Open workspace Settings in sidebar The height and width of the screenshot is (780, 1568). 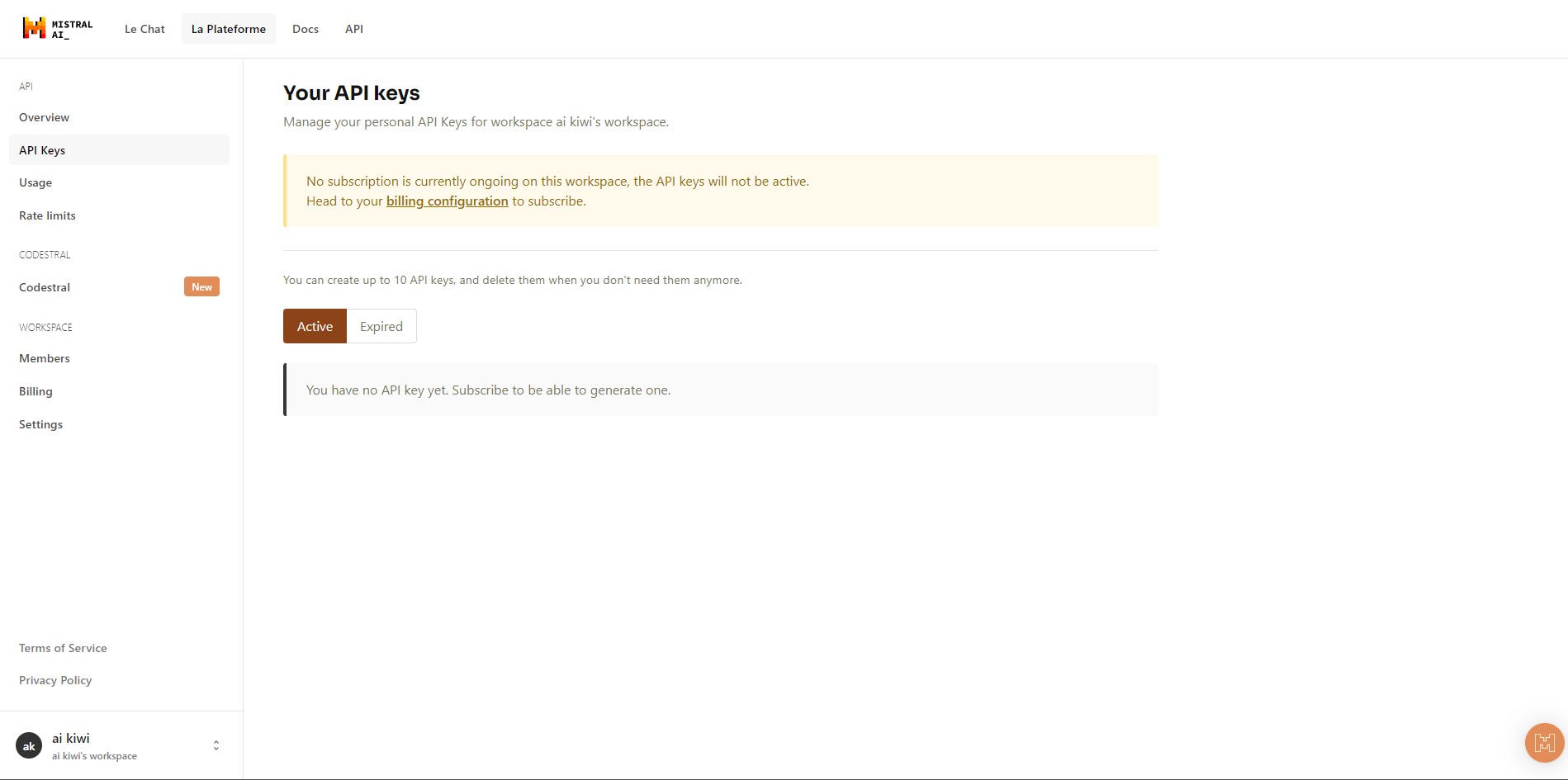119,424
